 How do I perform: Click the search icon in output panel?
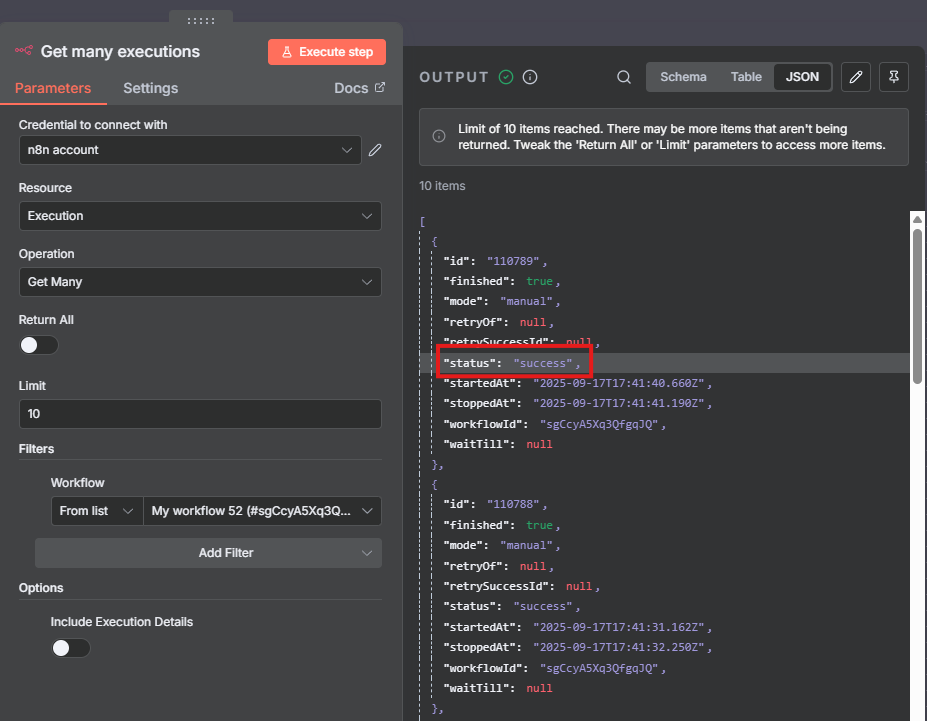coord(624,77)
